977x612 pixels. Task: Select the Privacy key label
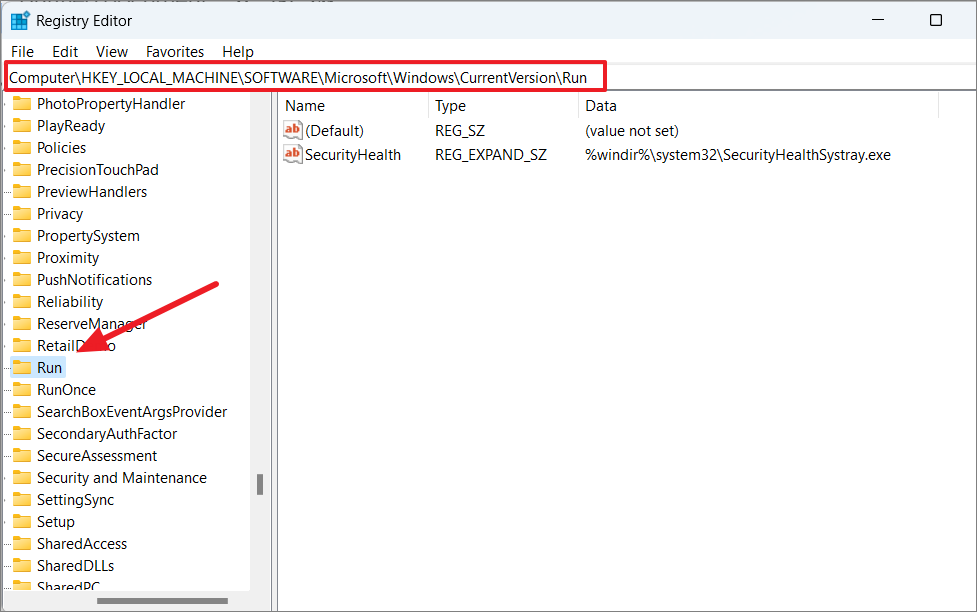pyautogui.click(x=60, y=214)
